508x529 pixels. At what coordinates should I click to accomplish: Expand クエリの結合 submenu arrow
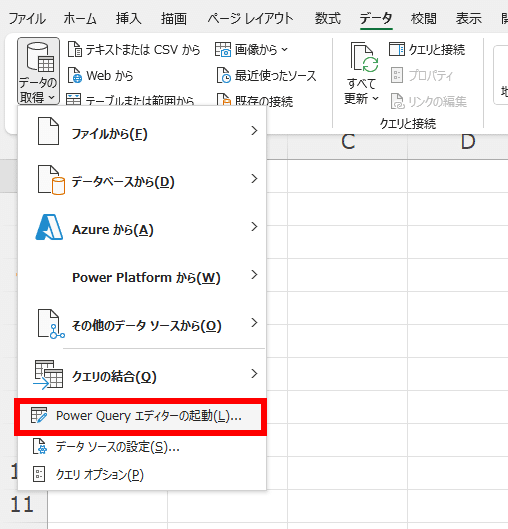click(x=254, y=374)
